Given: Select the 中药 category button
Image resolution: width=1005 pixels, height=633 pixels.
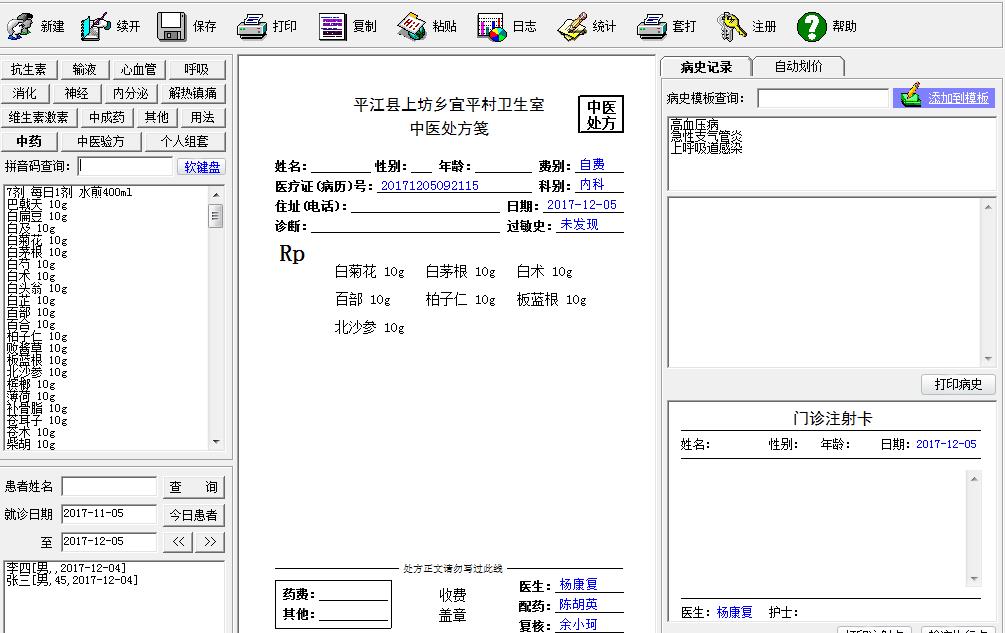Looking at the screenshot, I should pos(29,141).
